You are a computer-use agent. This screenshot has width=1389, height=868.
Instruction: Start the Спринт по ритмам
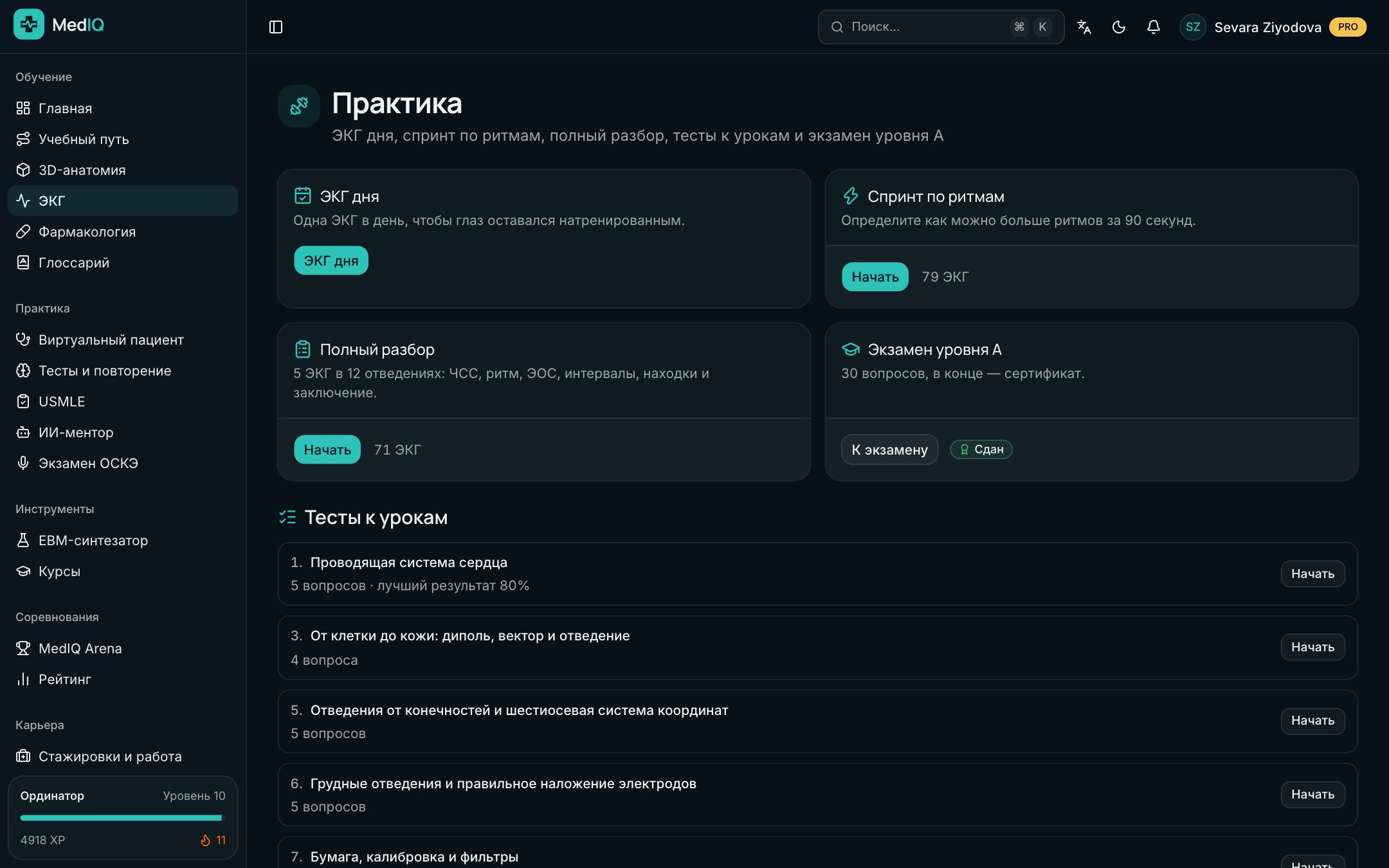[x=875, y=276]
